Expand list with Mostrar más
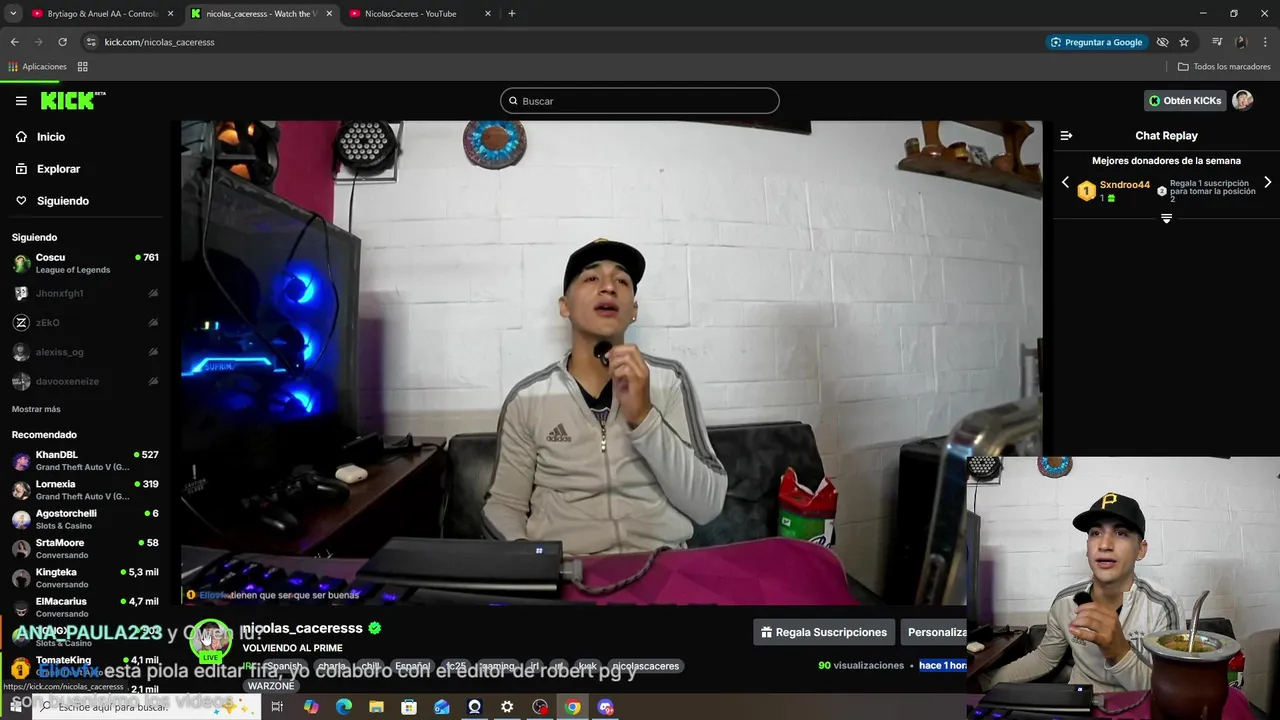Viewport: 1280px width, 720px height. pyautogui.click(x=36, y=409)
